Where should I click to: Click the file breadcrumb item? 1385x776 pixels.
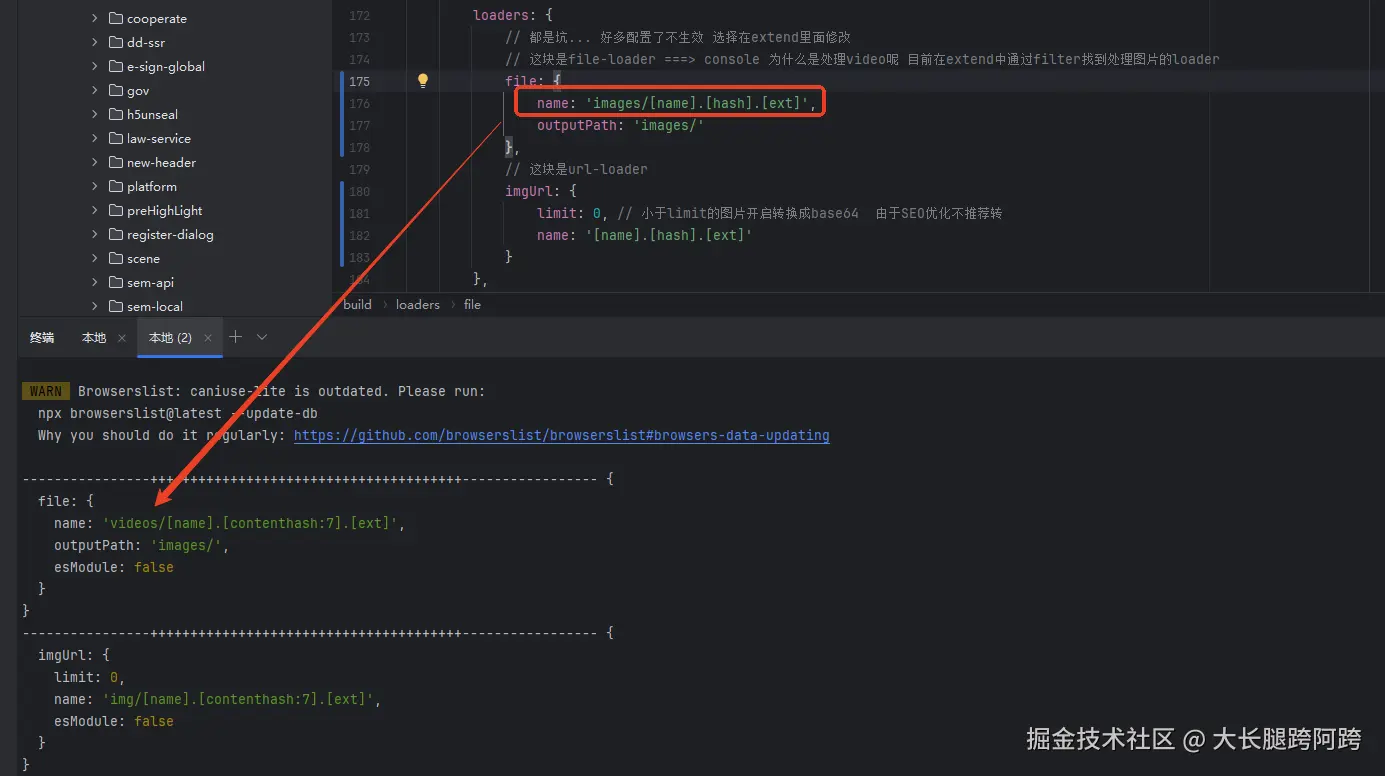[472, 304]
